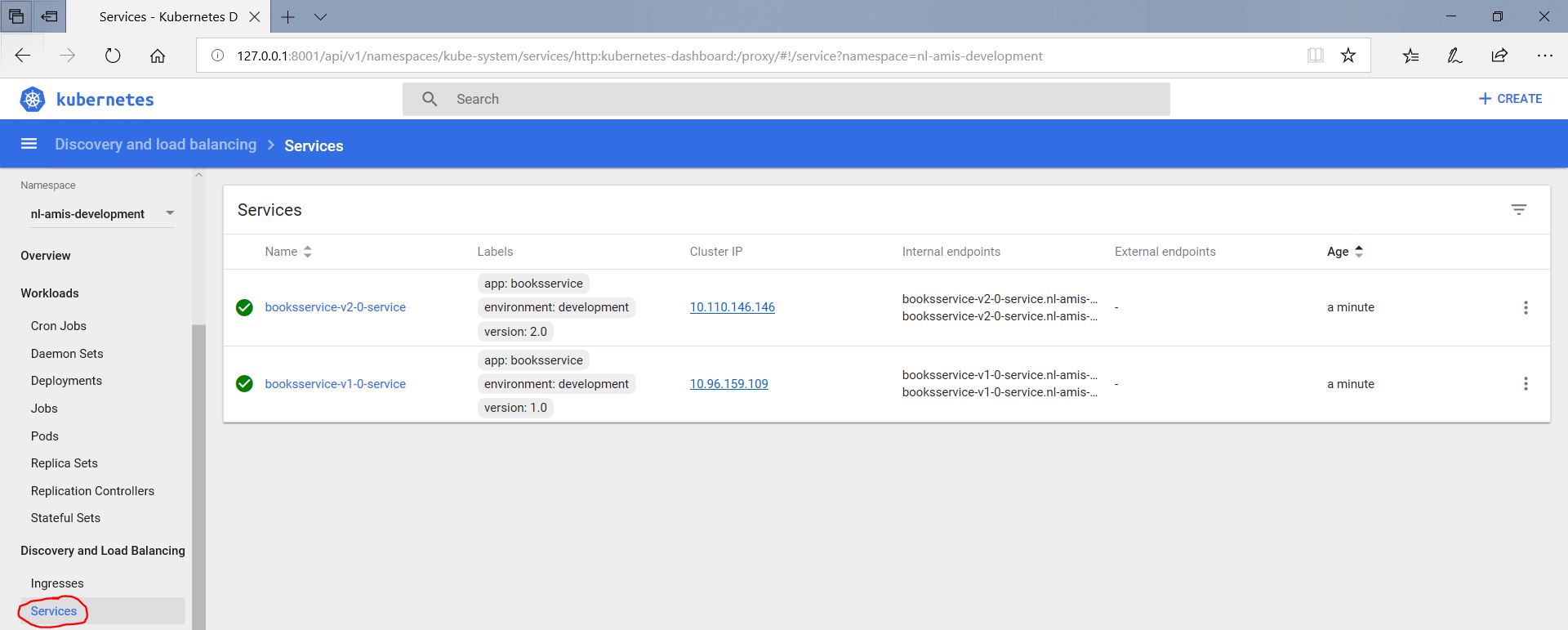This screenshot has height=630, width=1568.
Task: Open booksservice-v2-0-service link
Action: pos(335,307)
